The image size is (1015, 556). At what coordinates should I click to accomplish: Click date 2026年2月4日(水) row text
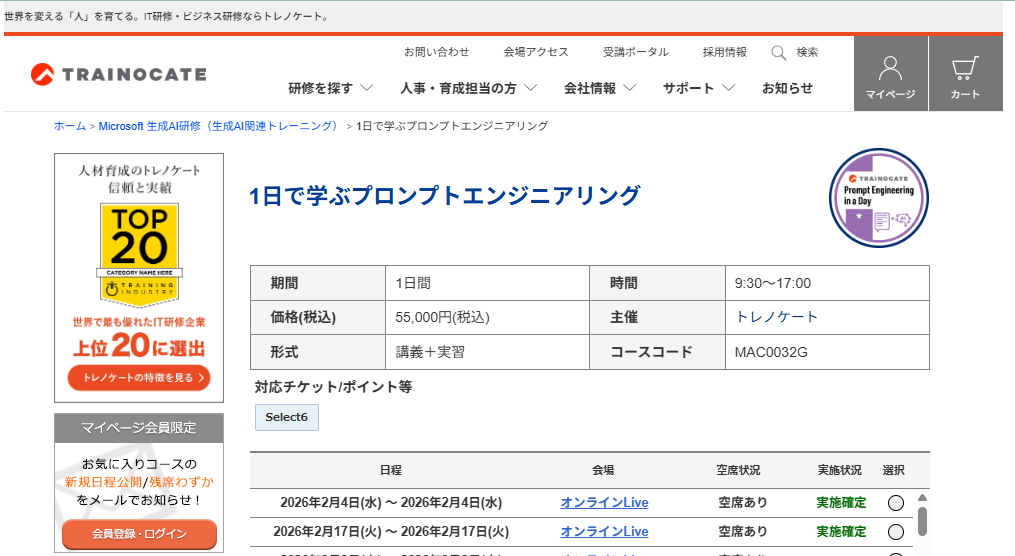click(391, 503)
